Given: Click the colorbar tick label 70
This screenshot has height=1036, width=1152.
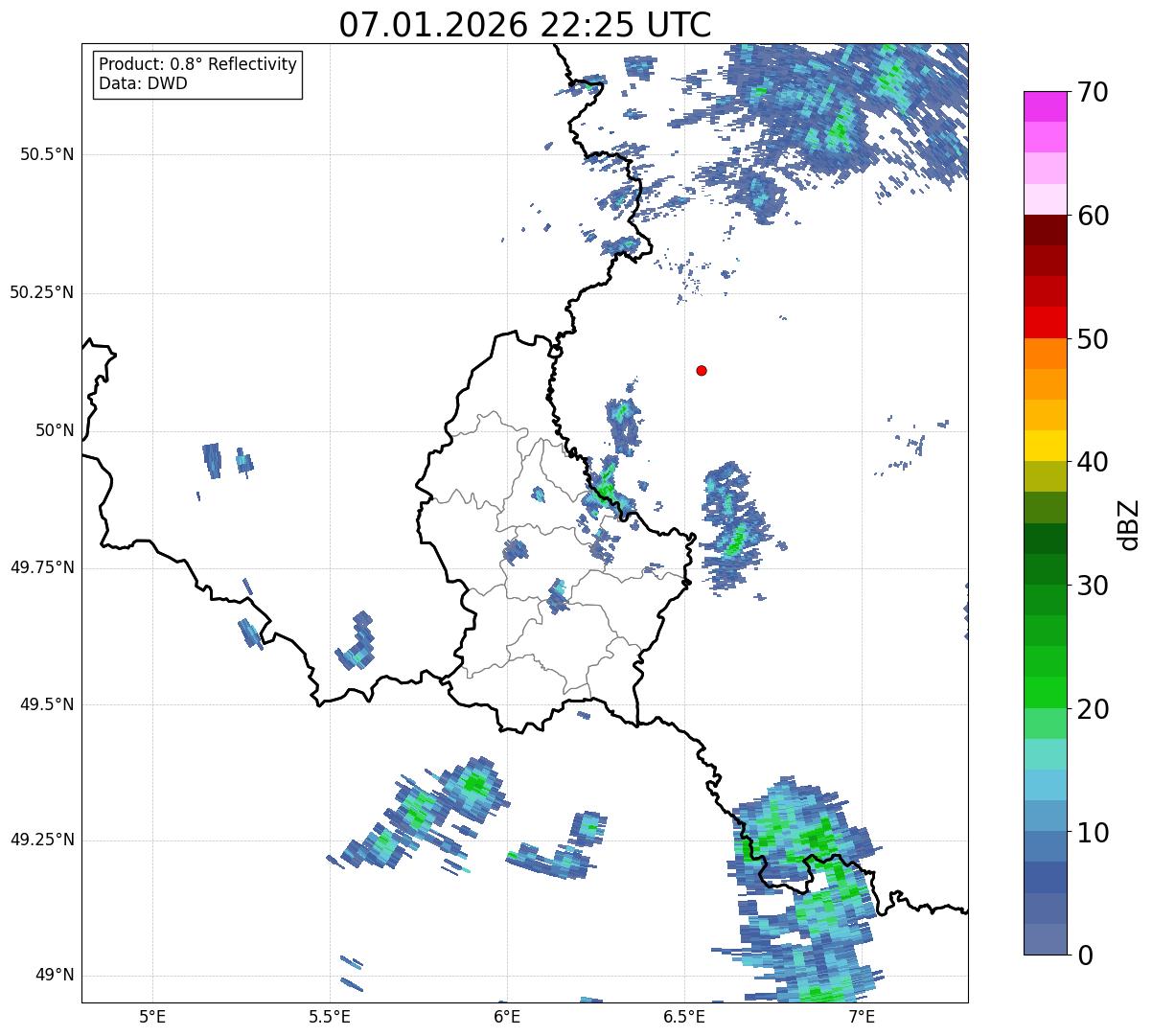Looking at the screenshot, I should 1093,92.
